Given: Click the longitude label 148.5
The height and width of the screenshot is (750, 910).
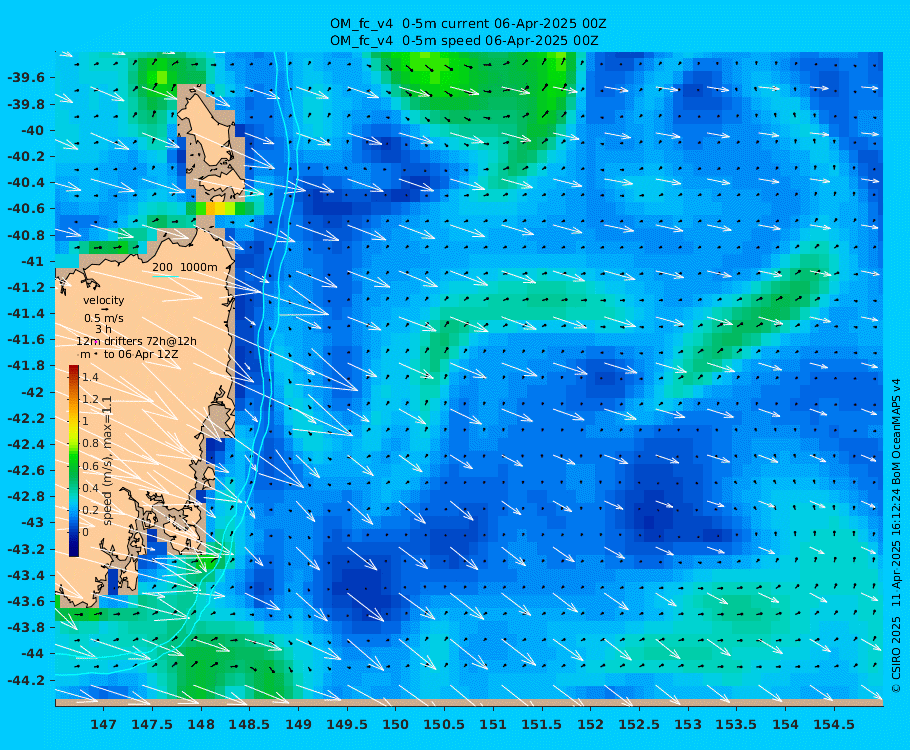Looking at the screenshot, I should click(250, 724).
